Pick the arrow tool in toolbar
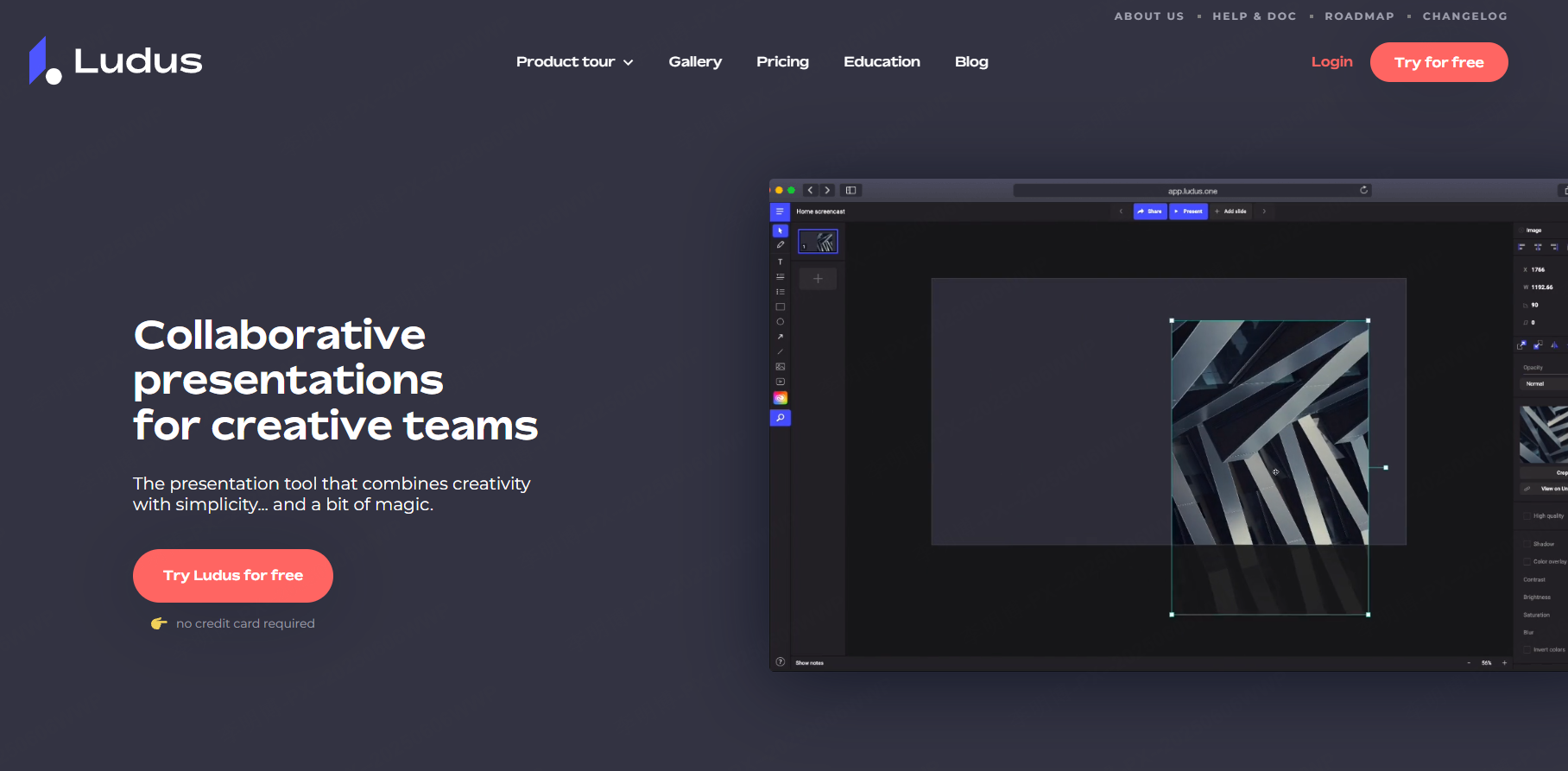This screenshot has height=771, width=1568. coord(781,337)
